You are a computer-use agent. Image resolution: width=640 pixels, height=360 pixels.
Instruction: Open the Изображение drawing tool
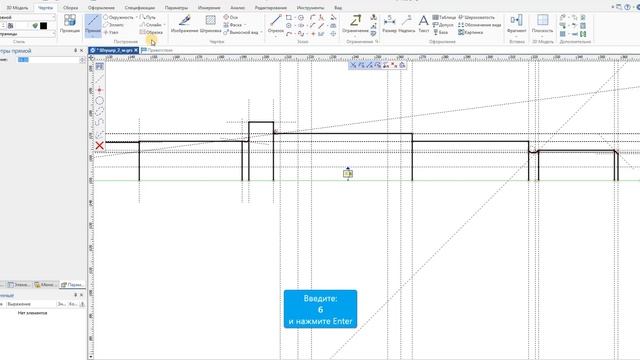point(184,24)
